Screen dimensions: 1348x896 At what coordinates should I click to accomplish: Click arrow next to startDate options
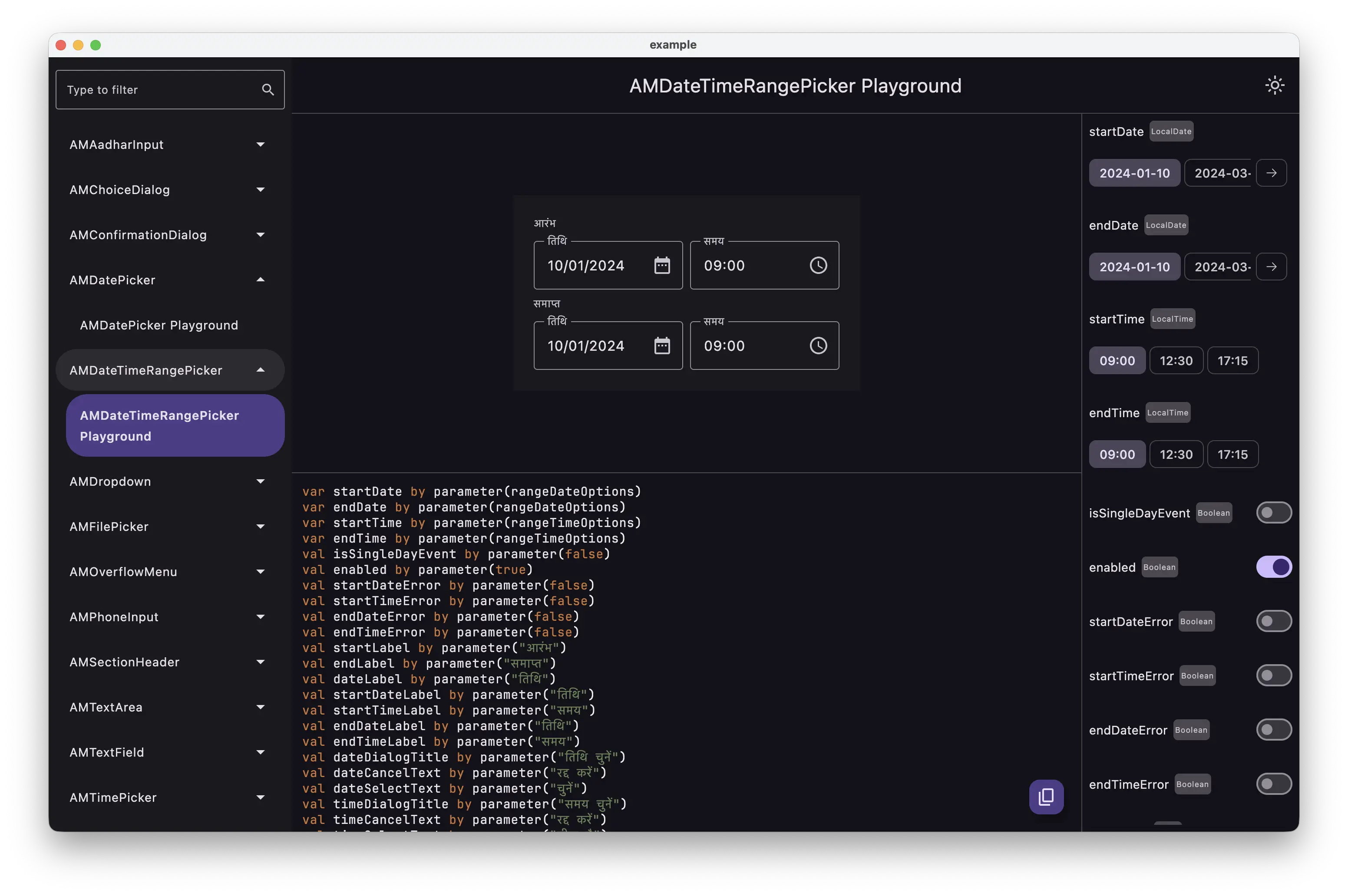pyautogui.click(x=1272, y=173)
